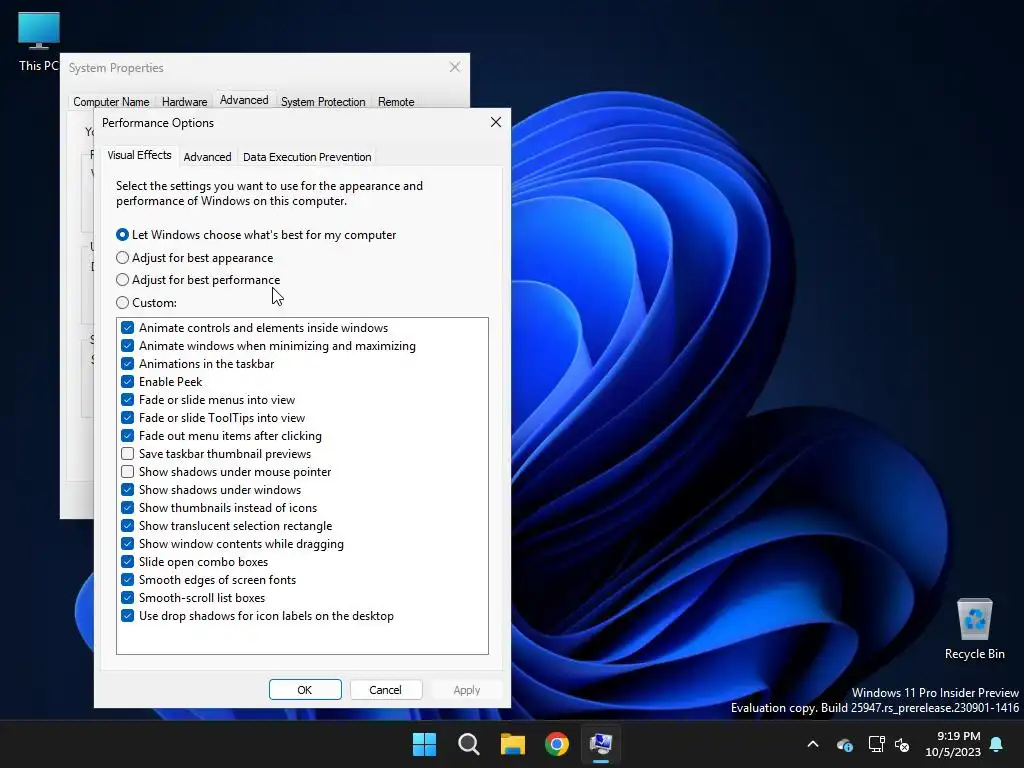Switch to Visual Effects tab
This screenshot has width=1024, height=768.
139,155
